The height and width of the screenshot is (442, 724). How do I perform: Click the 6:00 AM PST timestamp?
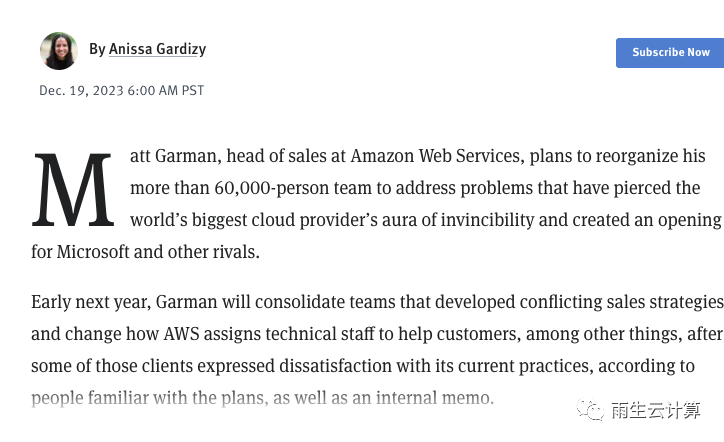point(166,90)
